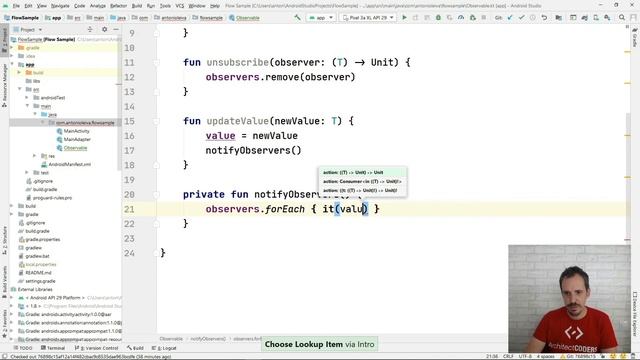Click line 15 fold marker in gutter
The image size is (640, 360).
(x=156, y=121)
